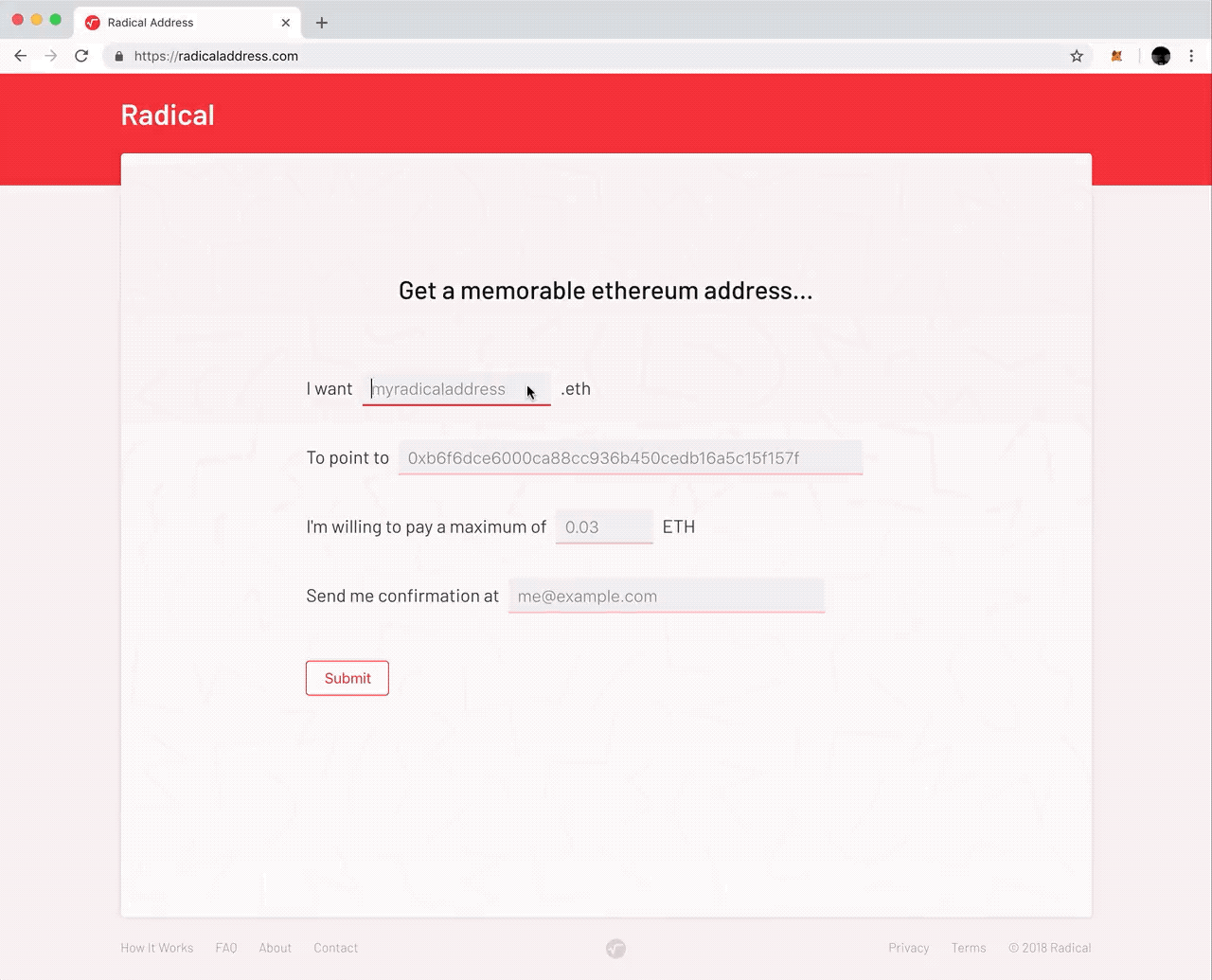Click the macOS red close window button

click(17, 20)
